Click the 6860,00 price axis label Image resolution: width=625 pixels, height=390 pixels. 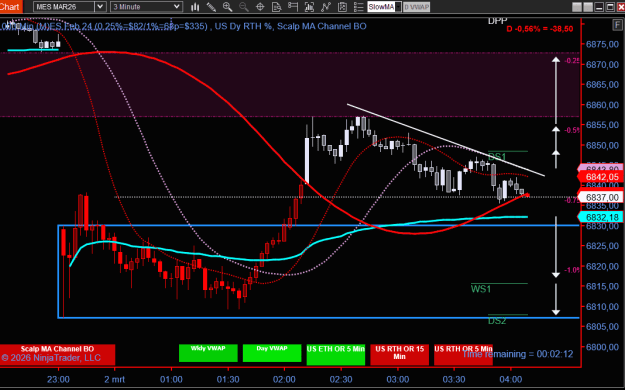click(x=602, y=105)
